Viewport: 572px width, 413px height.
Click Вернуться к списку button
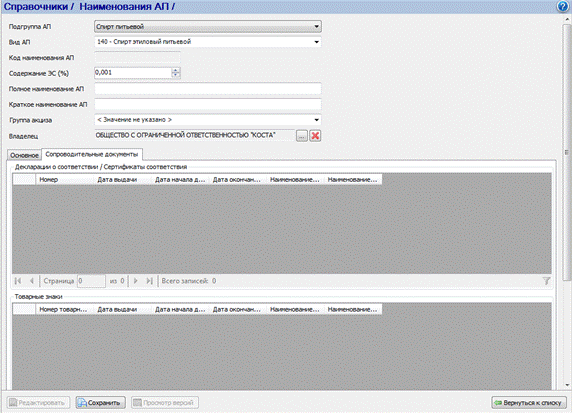(529, 403)
